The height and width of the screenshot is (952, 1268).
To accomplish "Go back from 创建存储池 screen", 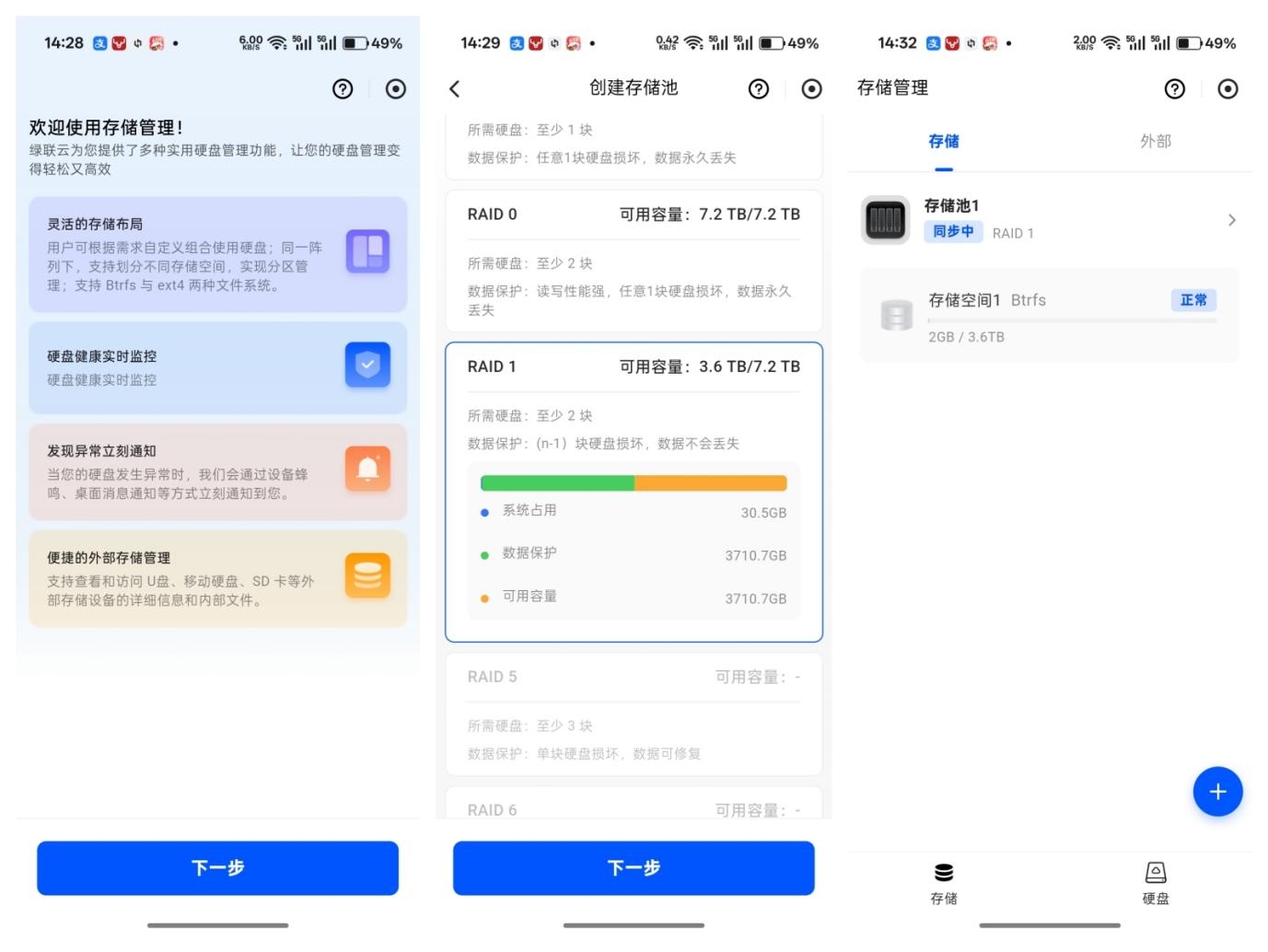I will pyautogui.click(x=455, y=88).
